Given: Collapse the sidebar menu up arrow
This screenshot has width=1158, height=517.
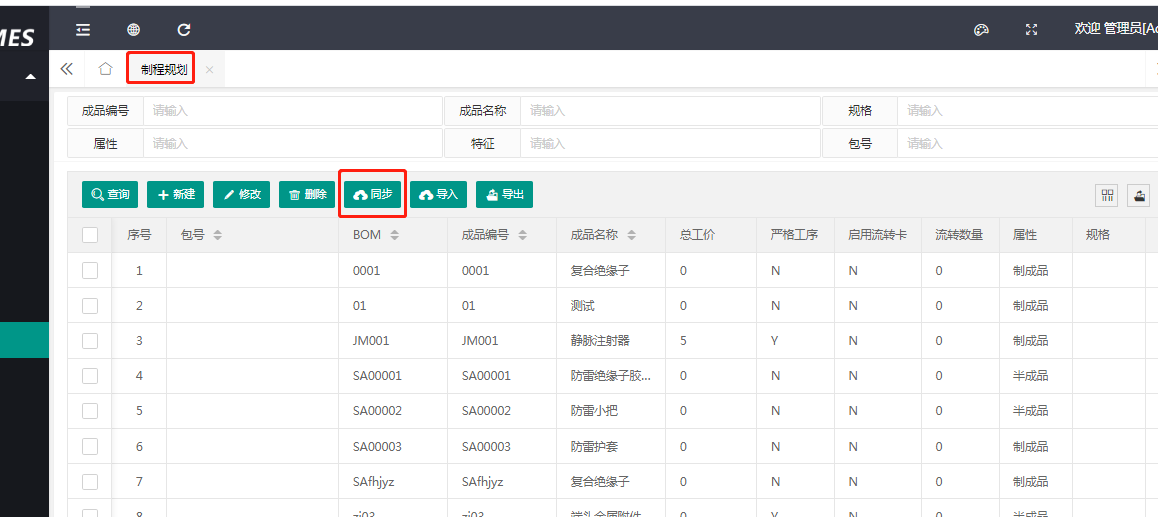Looking at the screenshot, I should (x=30, y=77).
